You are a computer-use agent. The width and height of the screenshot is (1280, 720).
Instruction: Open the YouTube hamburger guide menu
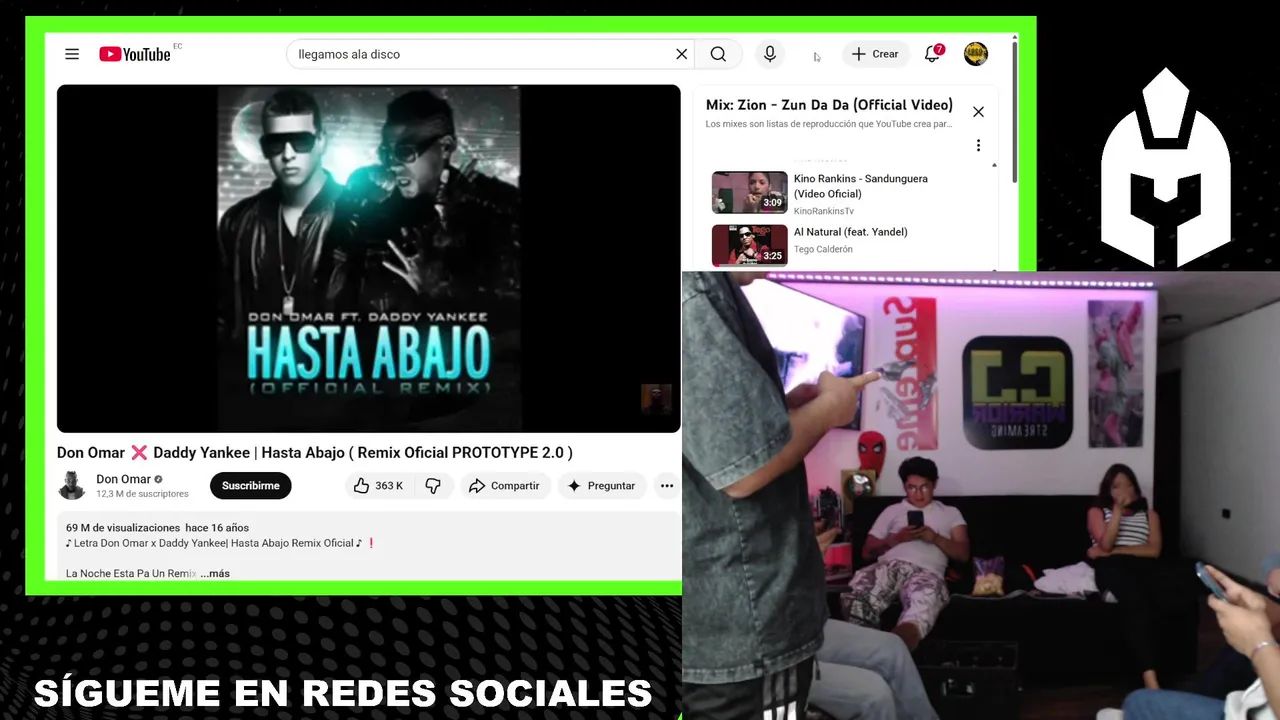pos(72,54)
